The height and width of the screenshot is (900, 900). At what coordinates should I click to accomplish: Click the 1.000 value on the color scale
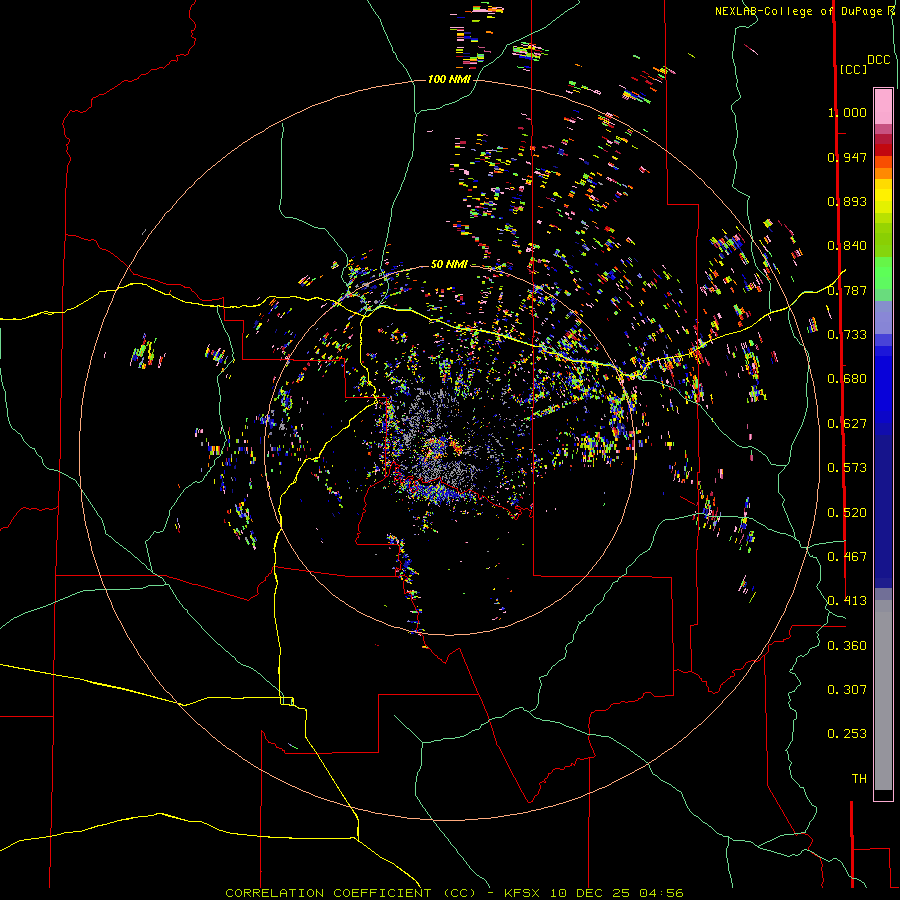pos(847,112)
